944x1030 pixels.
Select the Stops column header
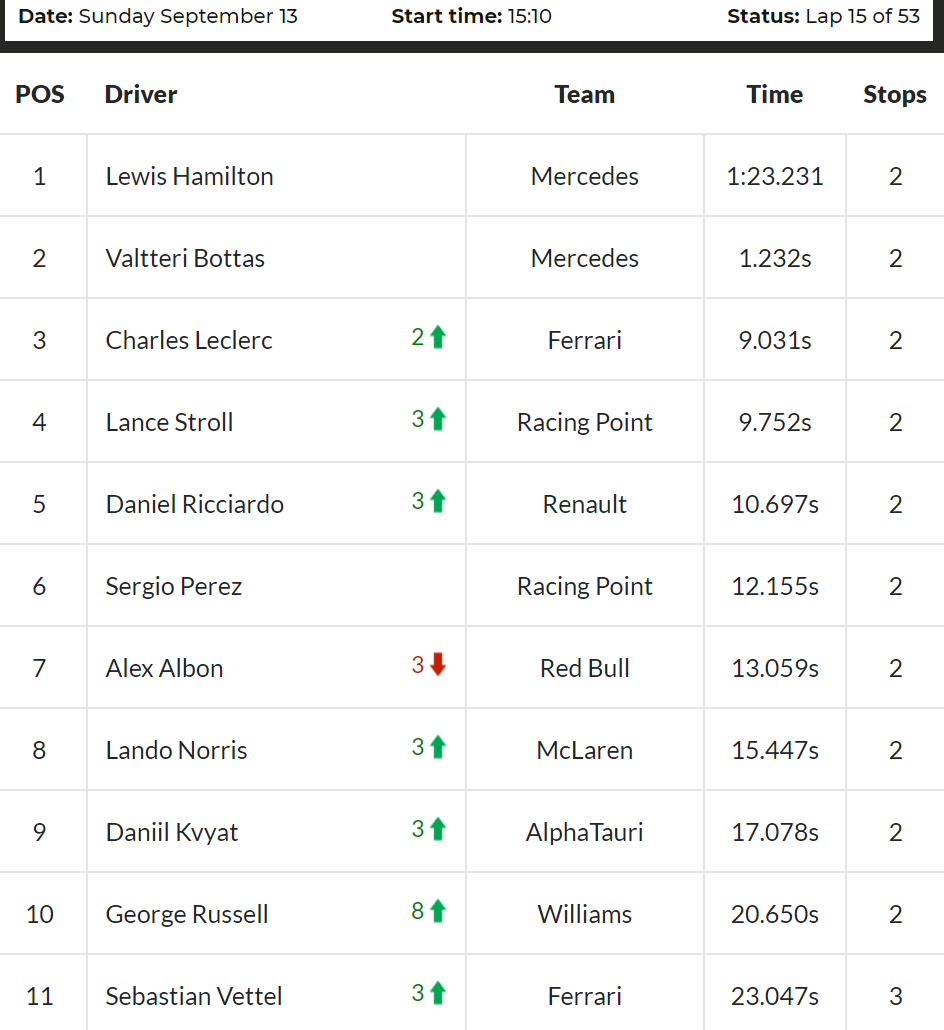tap(895, 95)
